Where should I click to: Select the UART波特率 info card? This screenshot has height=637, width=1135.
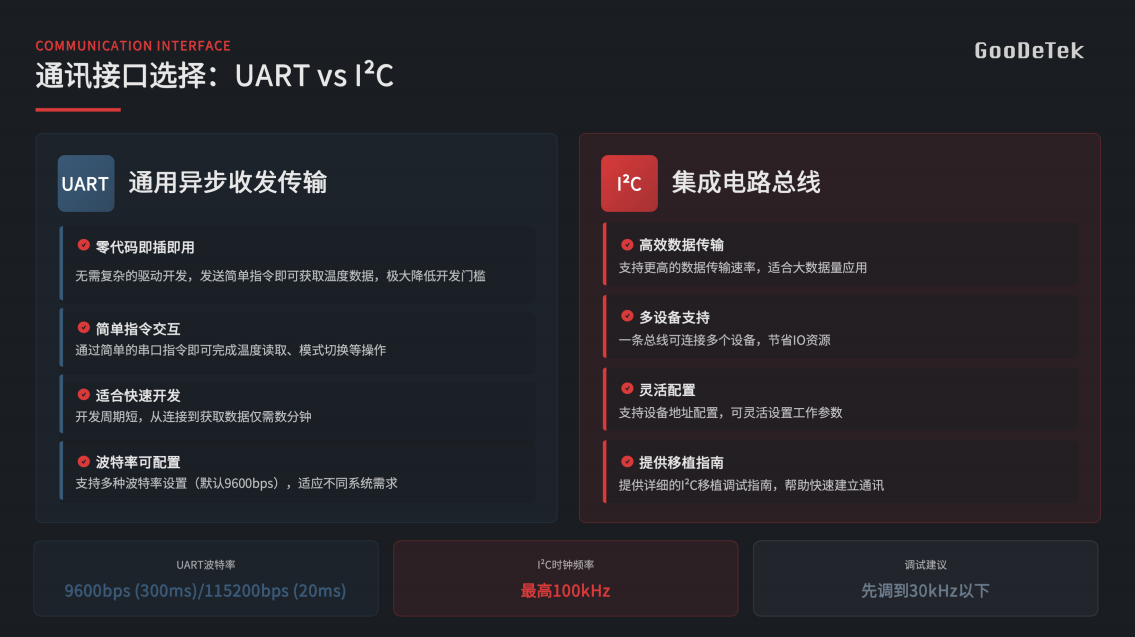(x=206, y=578)
